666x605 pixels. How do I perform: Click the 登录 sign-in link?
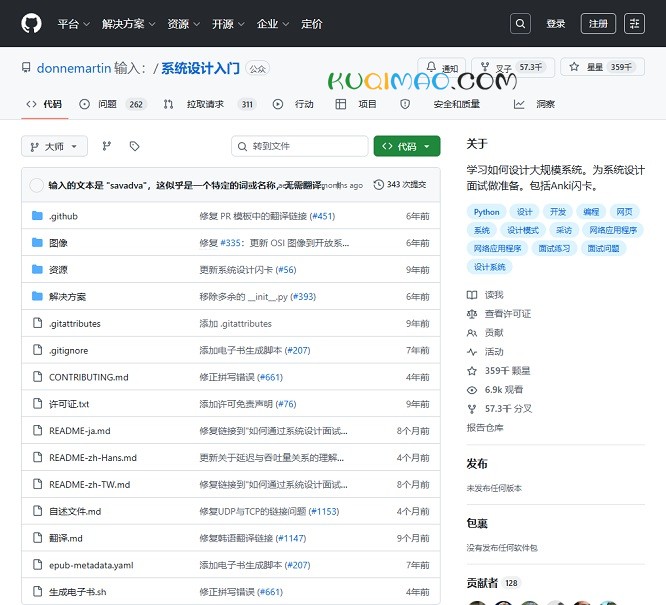556,24
